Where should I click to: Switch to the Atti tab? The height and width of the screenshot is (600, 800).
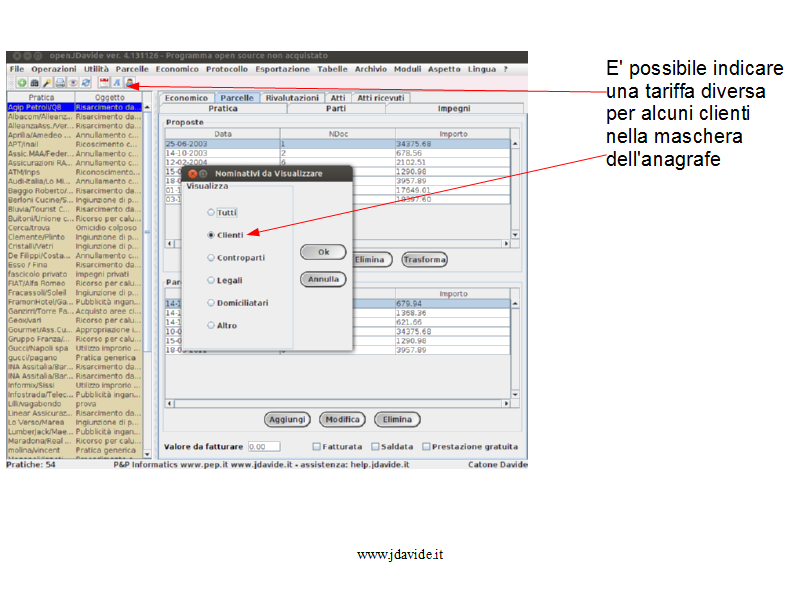[x=338, y=98]
